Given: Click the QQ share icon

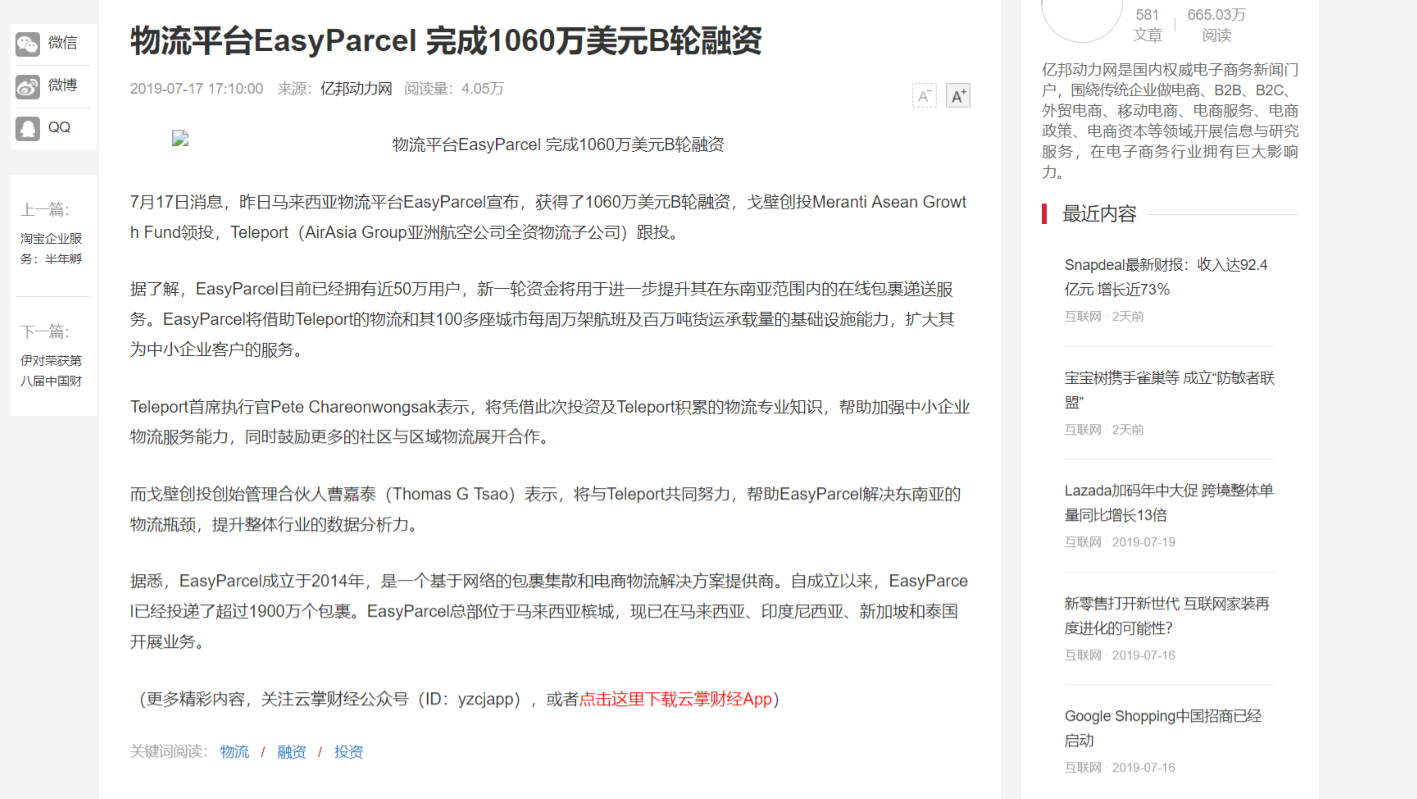Looking at the screenshot, I should pos(28,128).
